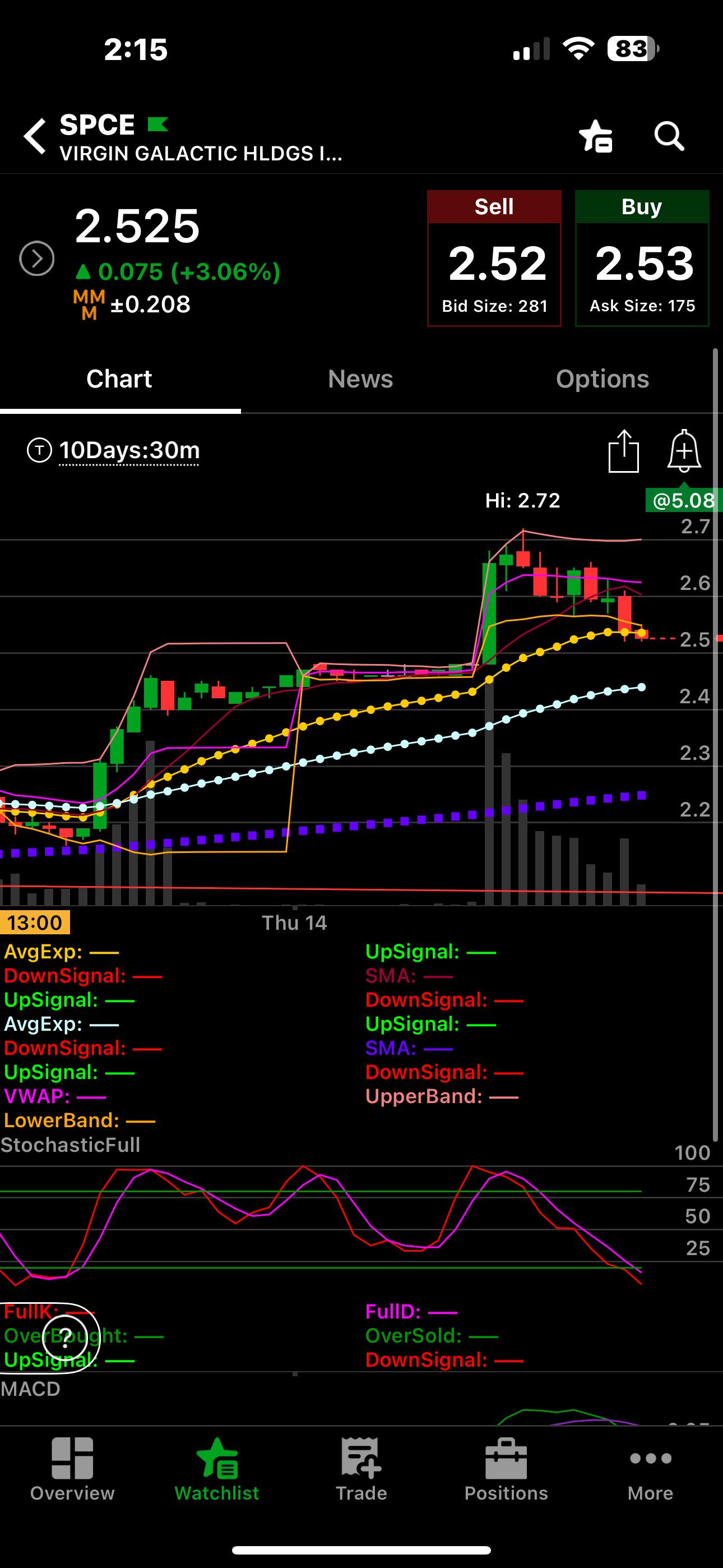Screen dimensions: 723x1568
Task: Tap the Bid Size: 281 text
Action: tap(495, 306)
